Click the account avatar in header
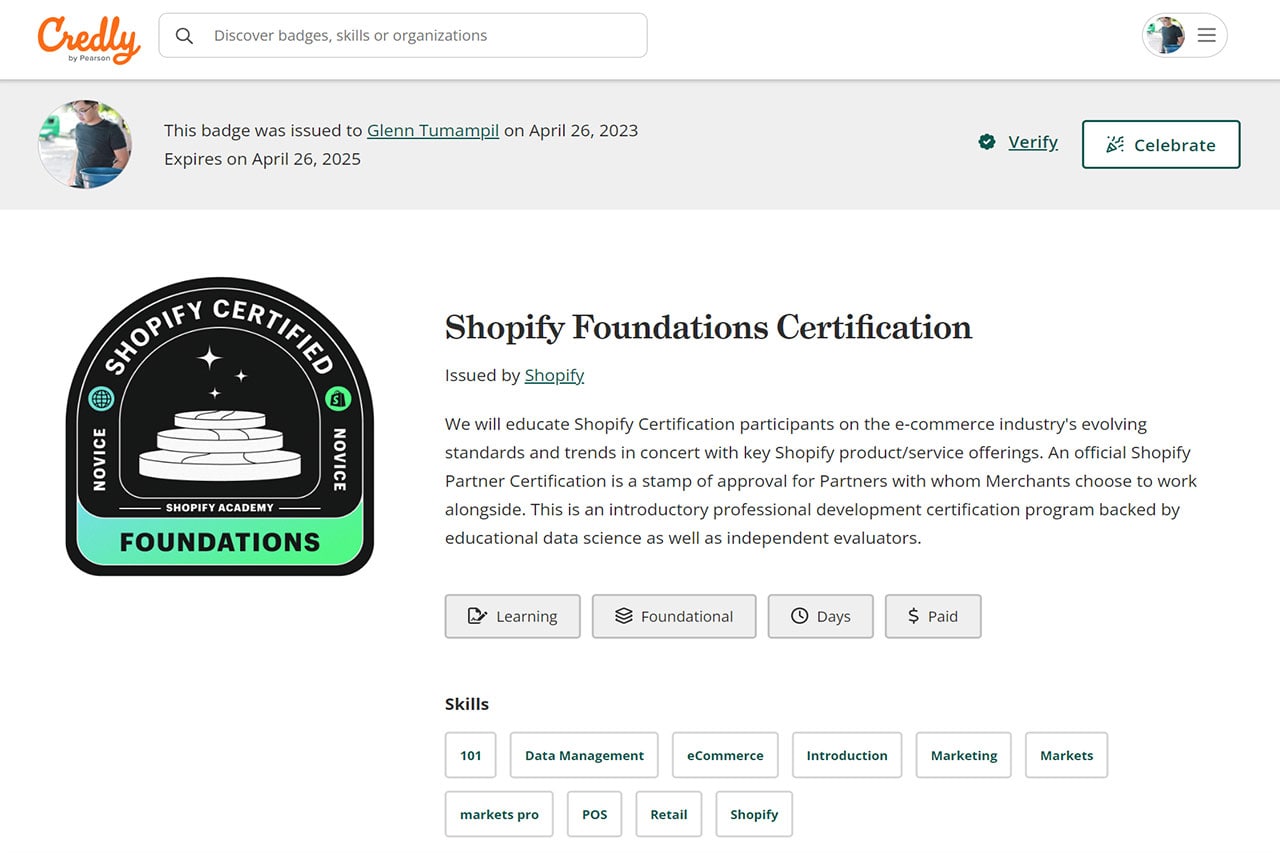The height and width of the screenshot is (853, 1280). [1165, 35]
